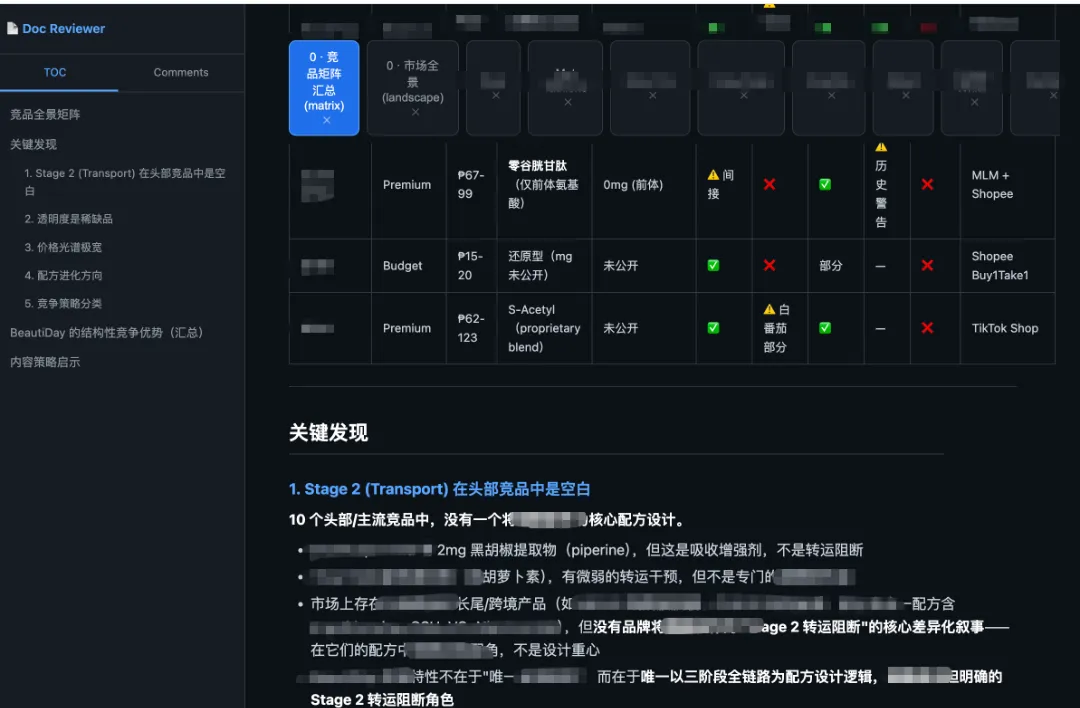The image size is (1080, 708).
Task: Select the TOC tab
Action: [56, 72]
